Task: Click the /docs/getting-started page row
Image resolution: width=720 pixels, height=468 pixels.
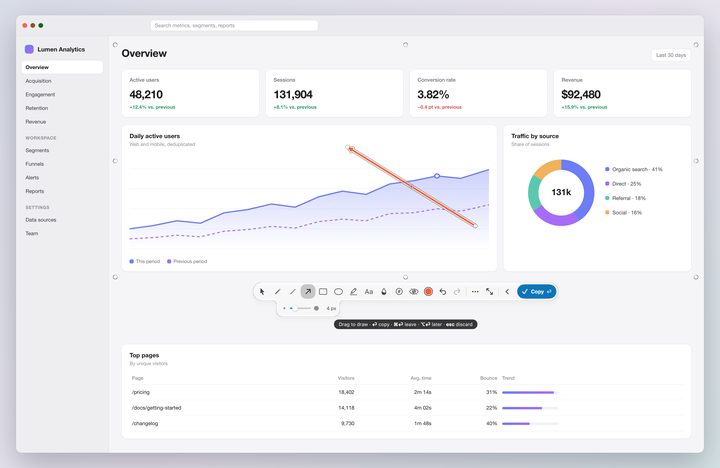Action: 406,408
